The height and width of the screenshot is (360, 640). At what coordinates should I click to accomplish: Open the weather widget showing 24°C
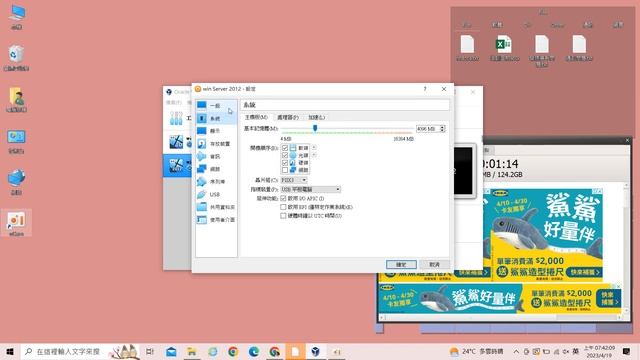pos(476,351)
